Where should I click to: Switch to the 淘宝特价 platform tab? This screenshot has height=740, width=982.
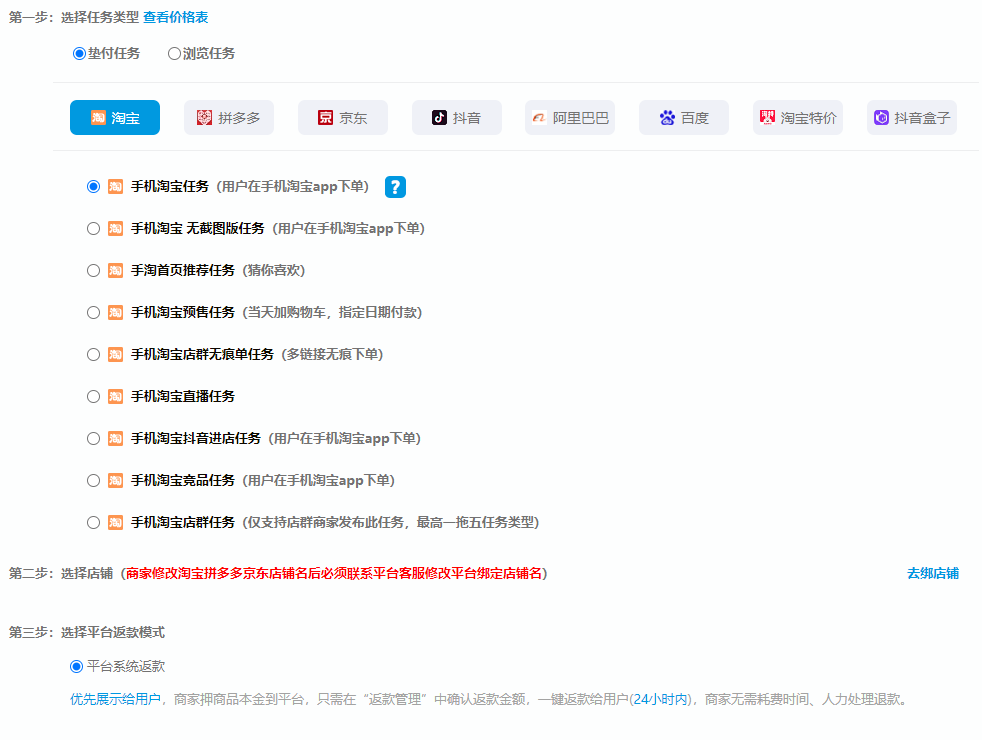click(x=798, y=118)
